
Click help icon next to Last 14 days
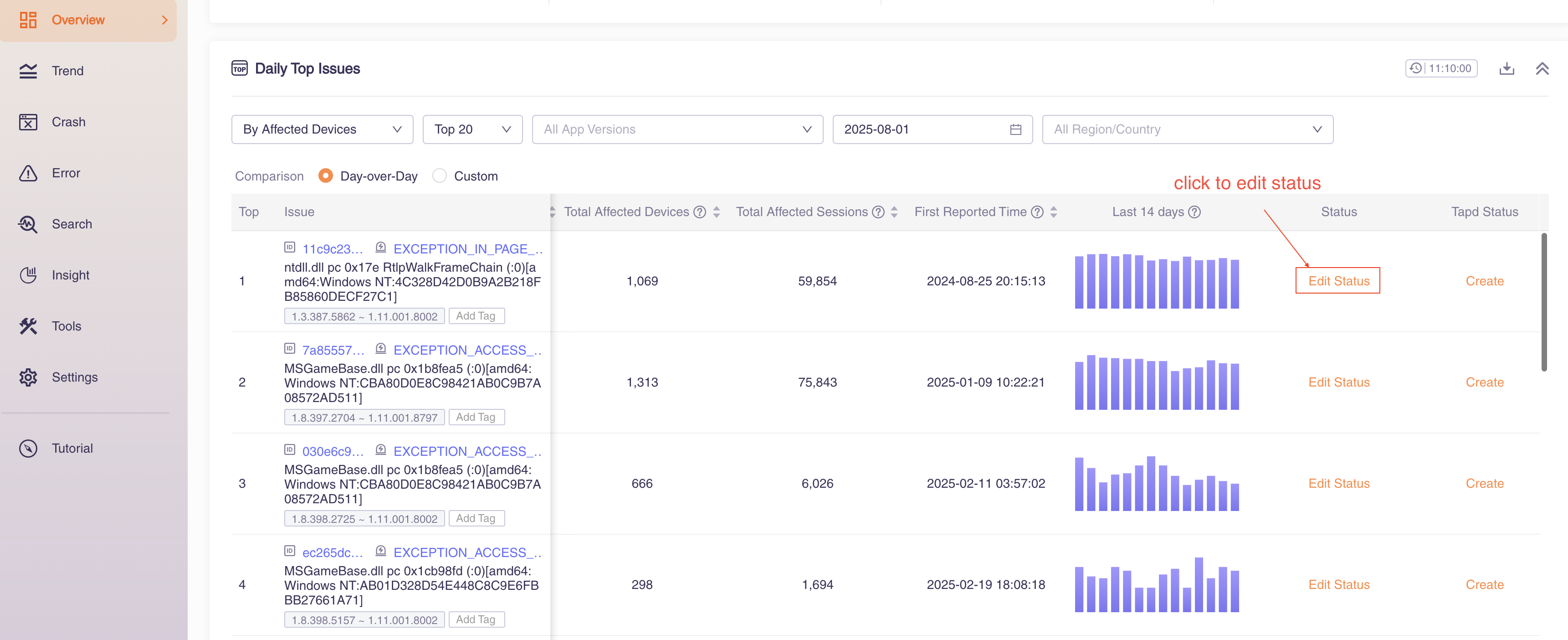(x=1194, y=212)
